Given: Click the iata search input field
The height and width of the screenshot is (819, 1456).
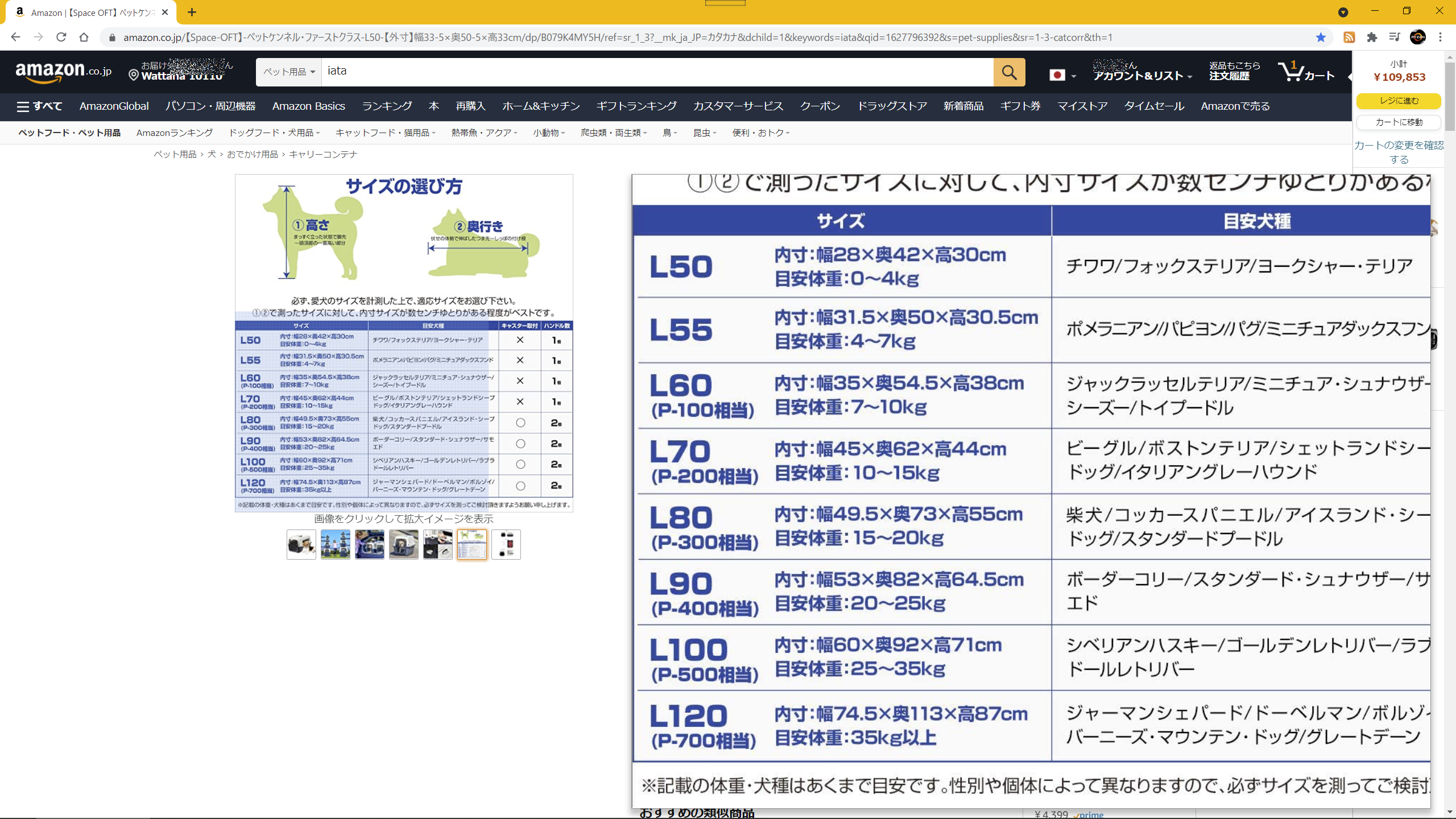Looking at the screenshot, I should (657, 72).
